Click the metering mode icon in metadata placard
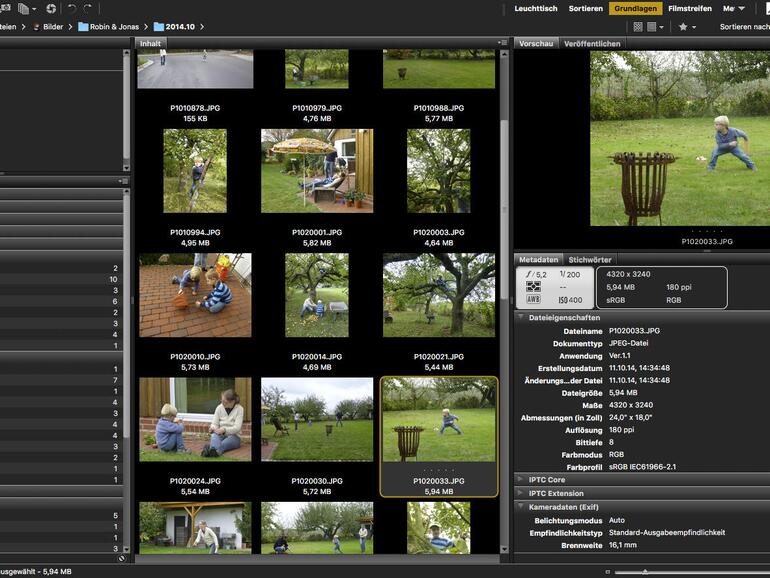The height and width of the screenshot is (578, 770). 533,287
